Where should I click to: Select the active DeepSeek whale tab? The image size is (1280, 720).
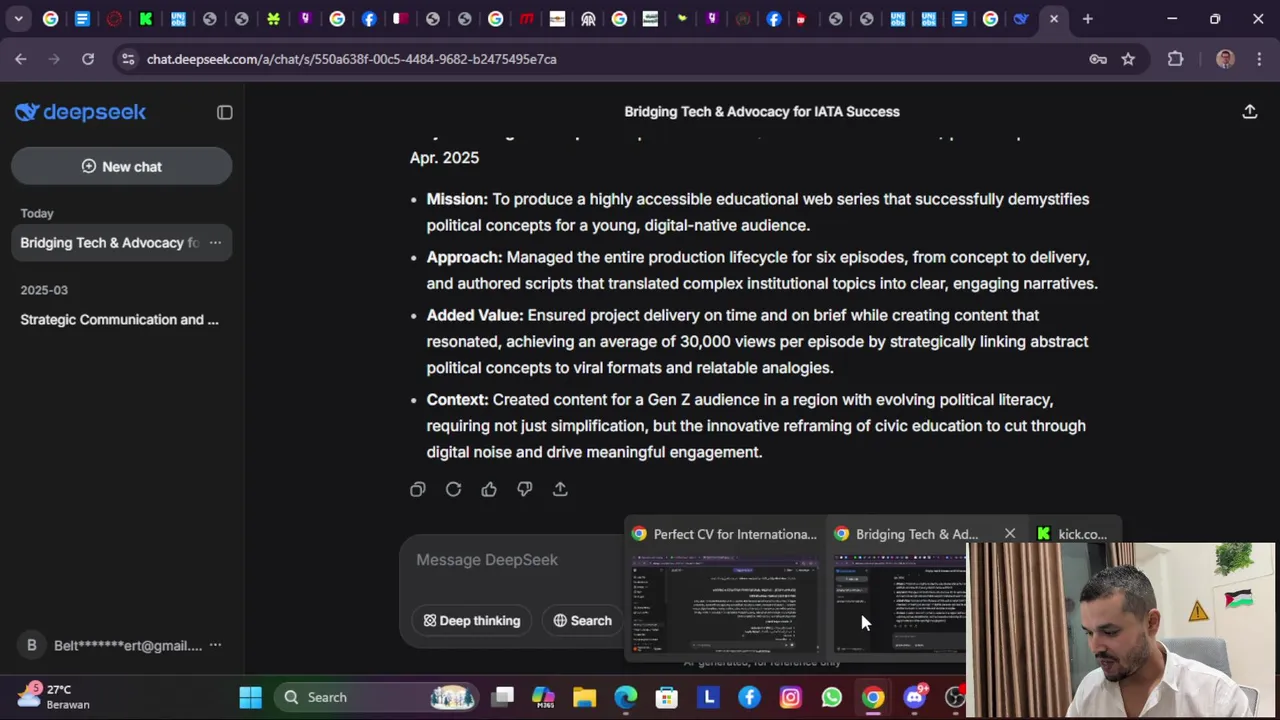[1021, 19]
